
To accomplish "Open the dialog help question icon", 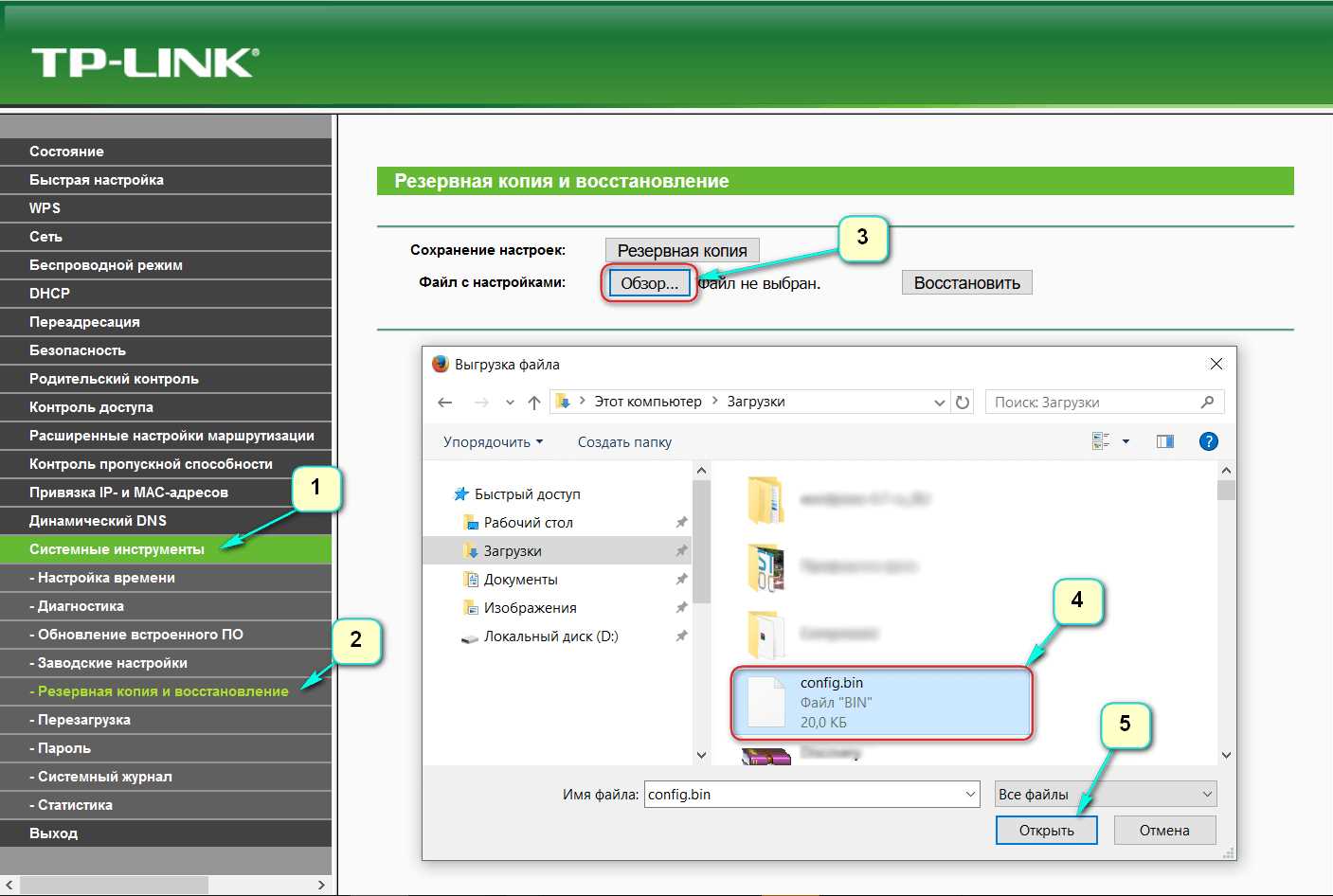I will tap(1209, 441).
